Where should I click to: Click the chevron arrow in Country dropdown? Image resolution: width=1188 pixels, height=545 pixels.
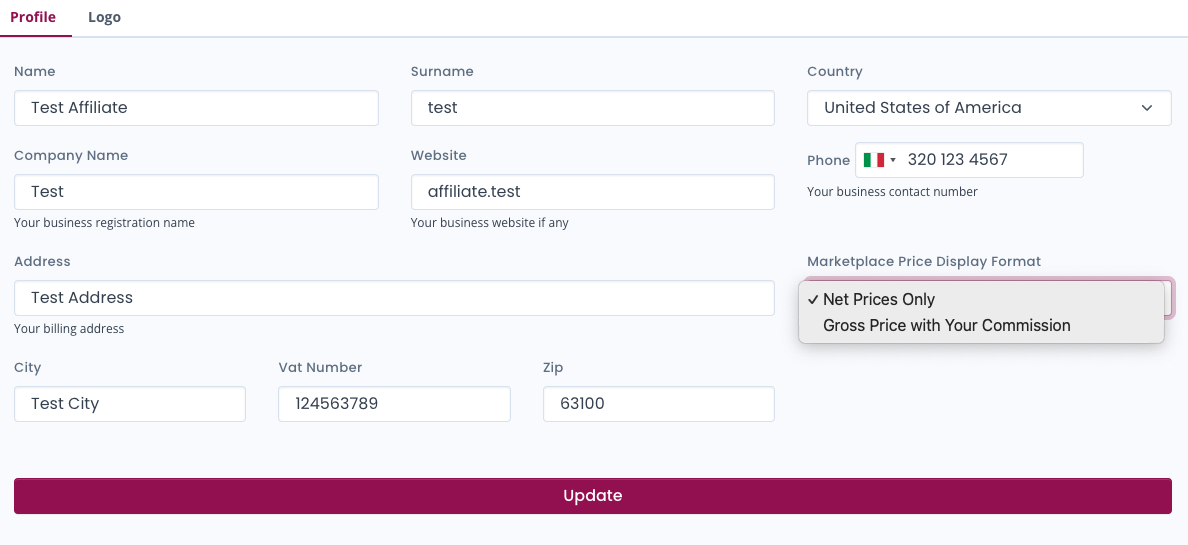pyautogui.click(x=1147, y=108)
